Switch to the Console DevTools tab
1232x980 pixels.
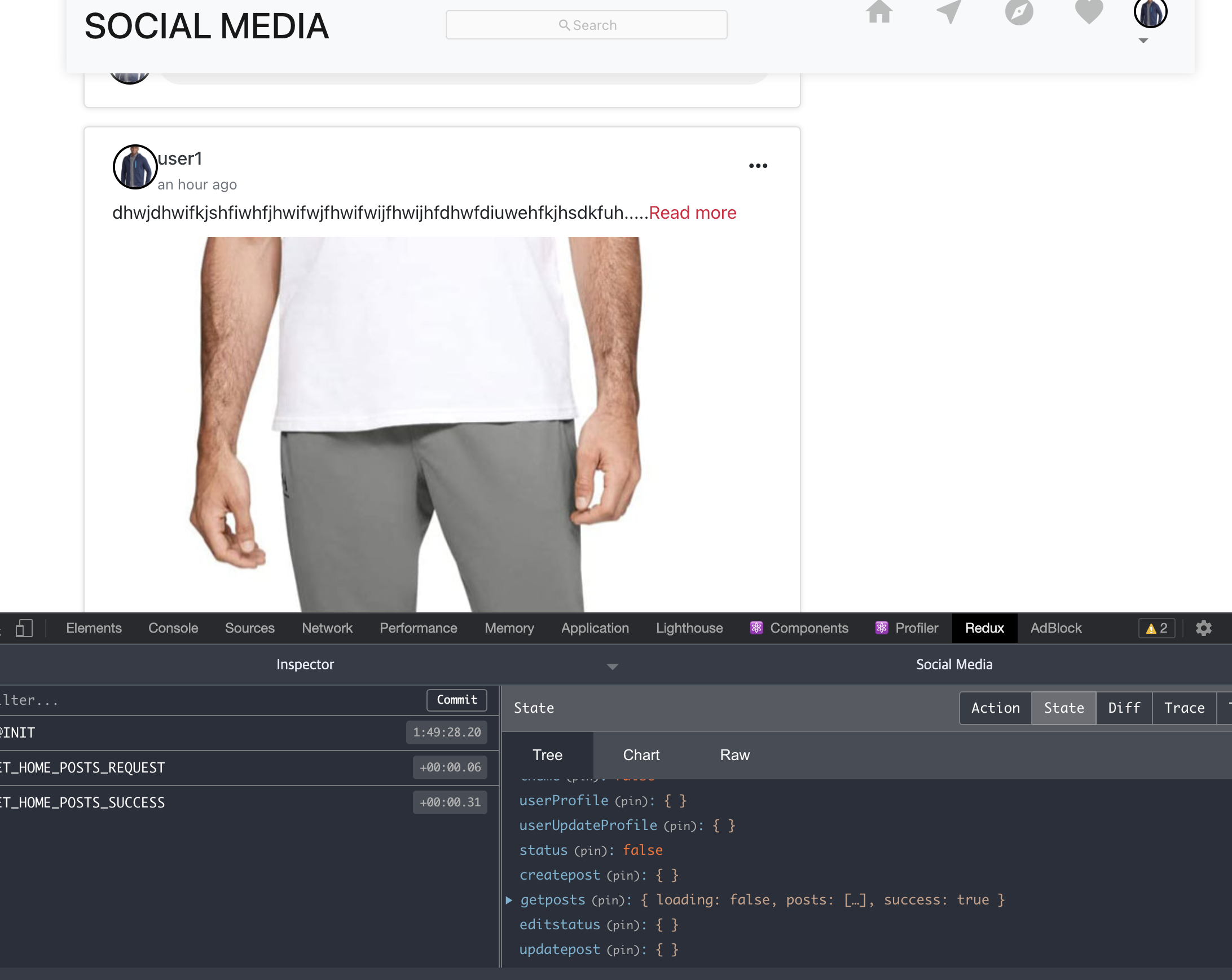(173, 628)
